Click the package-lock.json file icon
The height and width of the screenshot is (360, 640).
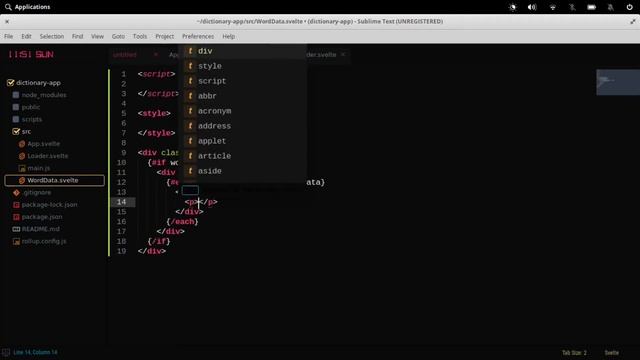pos(16,204)
